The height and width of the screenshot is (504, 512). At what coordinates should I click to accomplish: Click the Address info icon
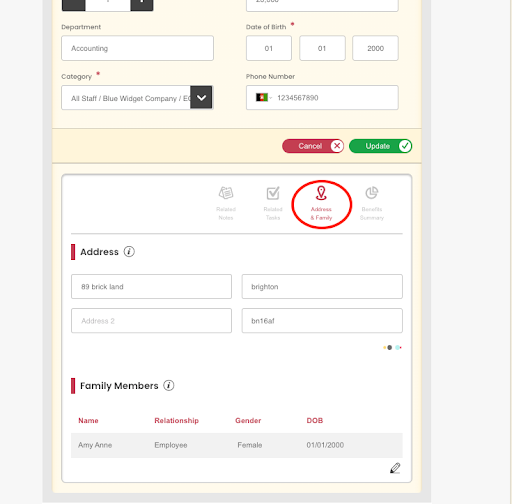[129, 252]
